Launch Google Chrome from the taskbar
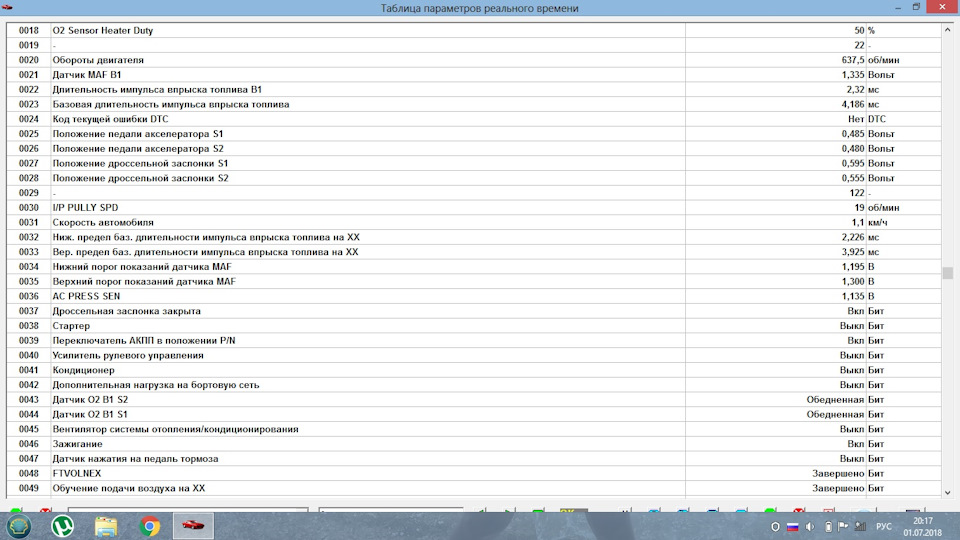Image resolution: width=960 pixels, height=540 pixels. point(149,526)
